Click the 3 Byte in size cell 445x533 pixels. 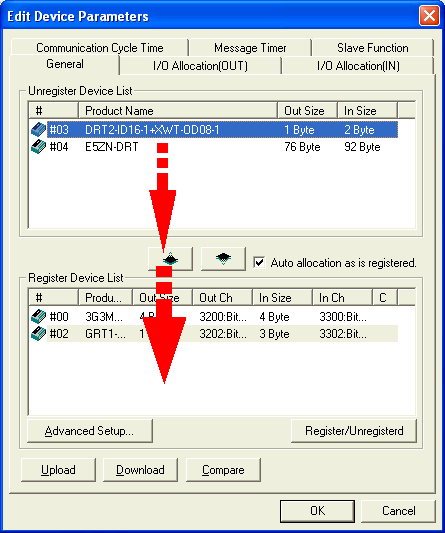click(274, 333)
